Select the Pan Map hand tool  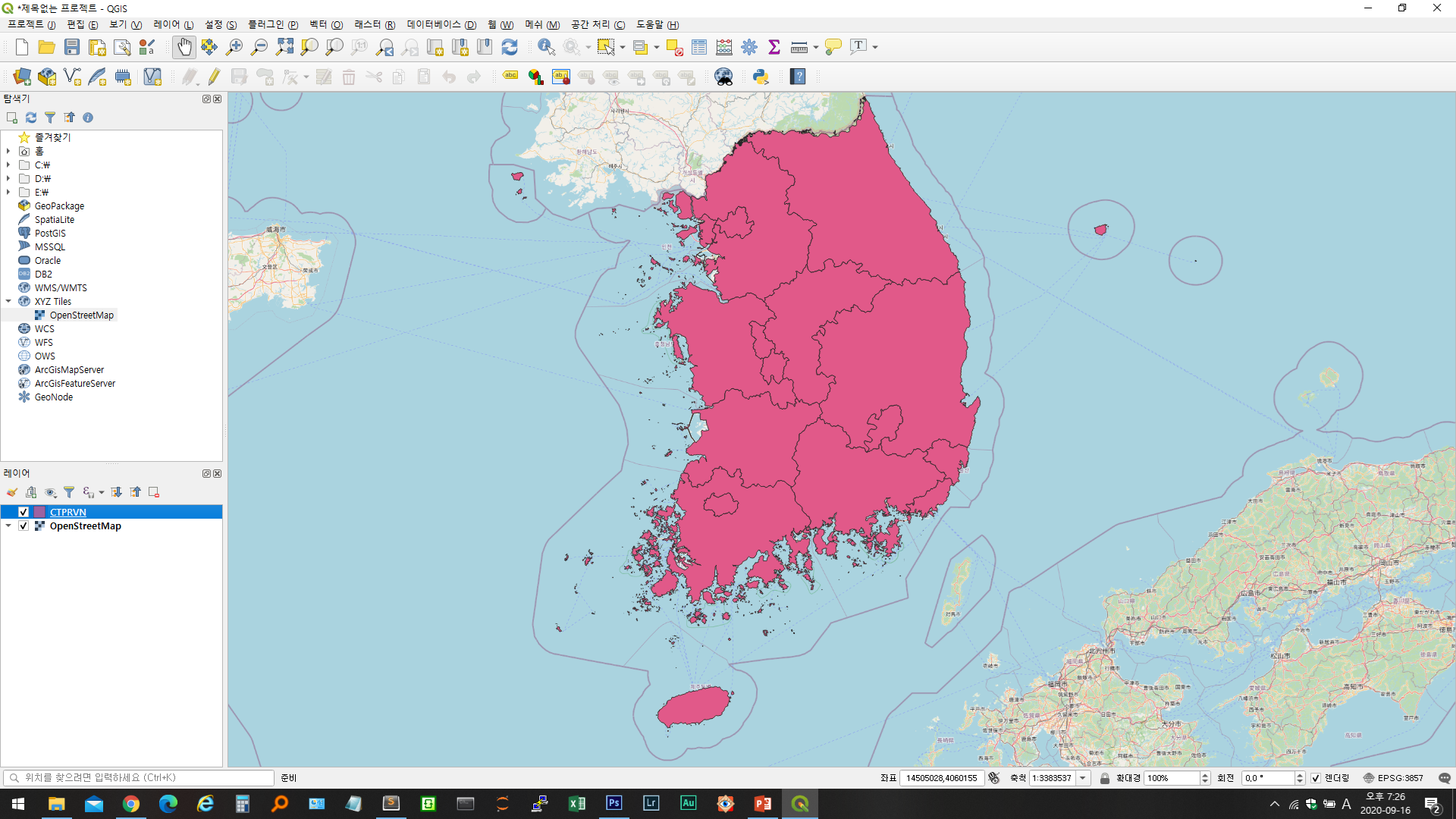point(184,47)
